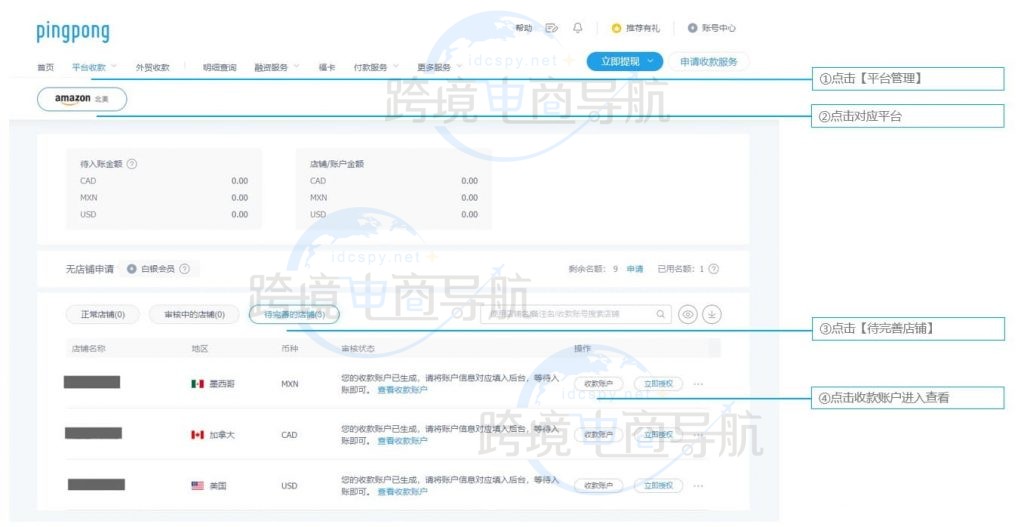Open 账号中心

718,28
